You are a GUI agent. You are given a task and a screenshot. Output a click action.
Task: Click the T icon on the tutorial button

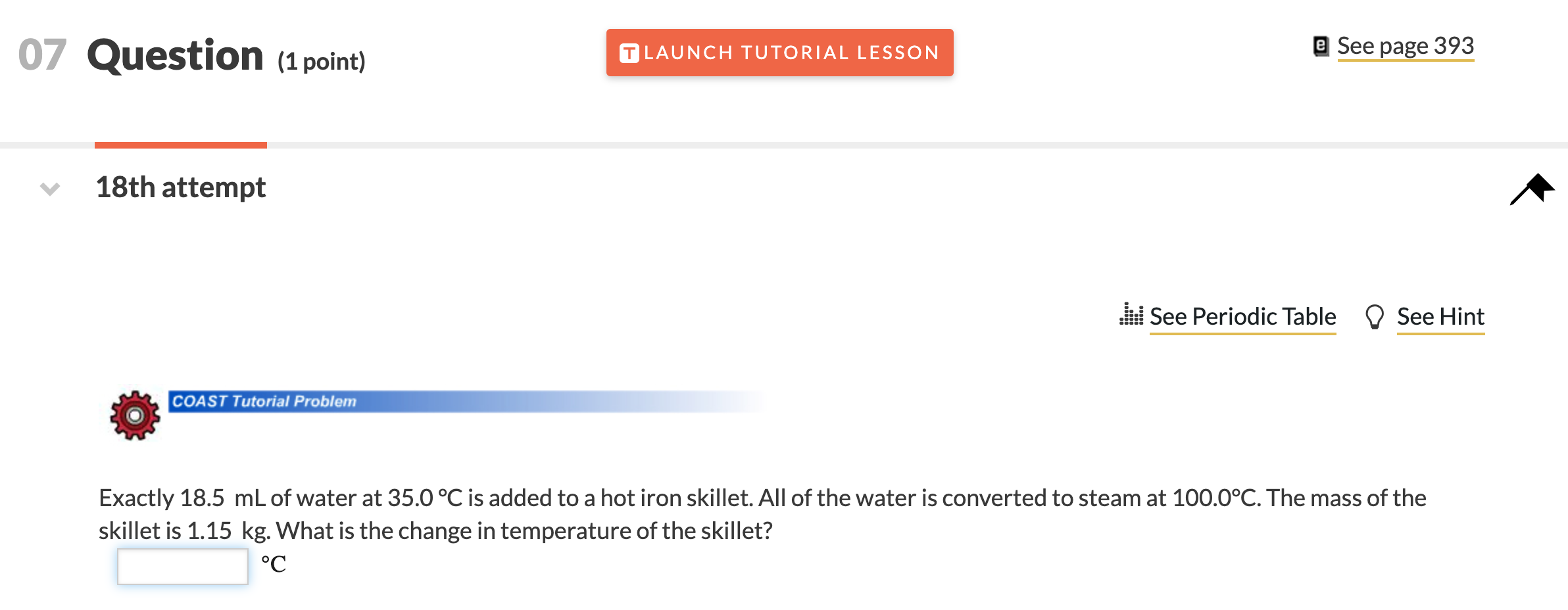629,53
